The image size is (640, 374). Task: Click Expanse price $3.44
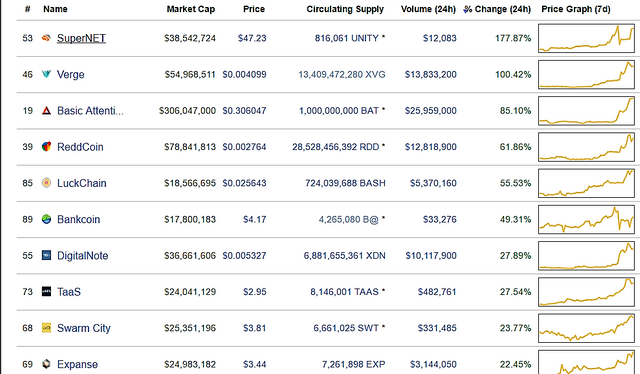click(255, 364)
